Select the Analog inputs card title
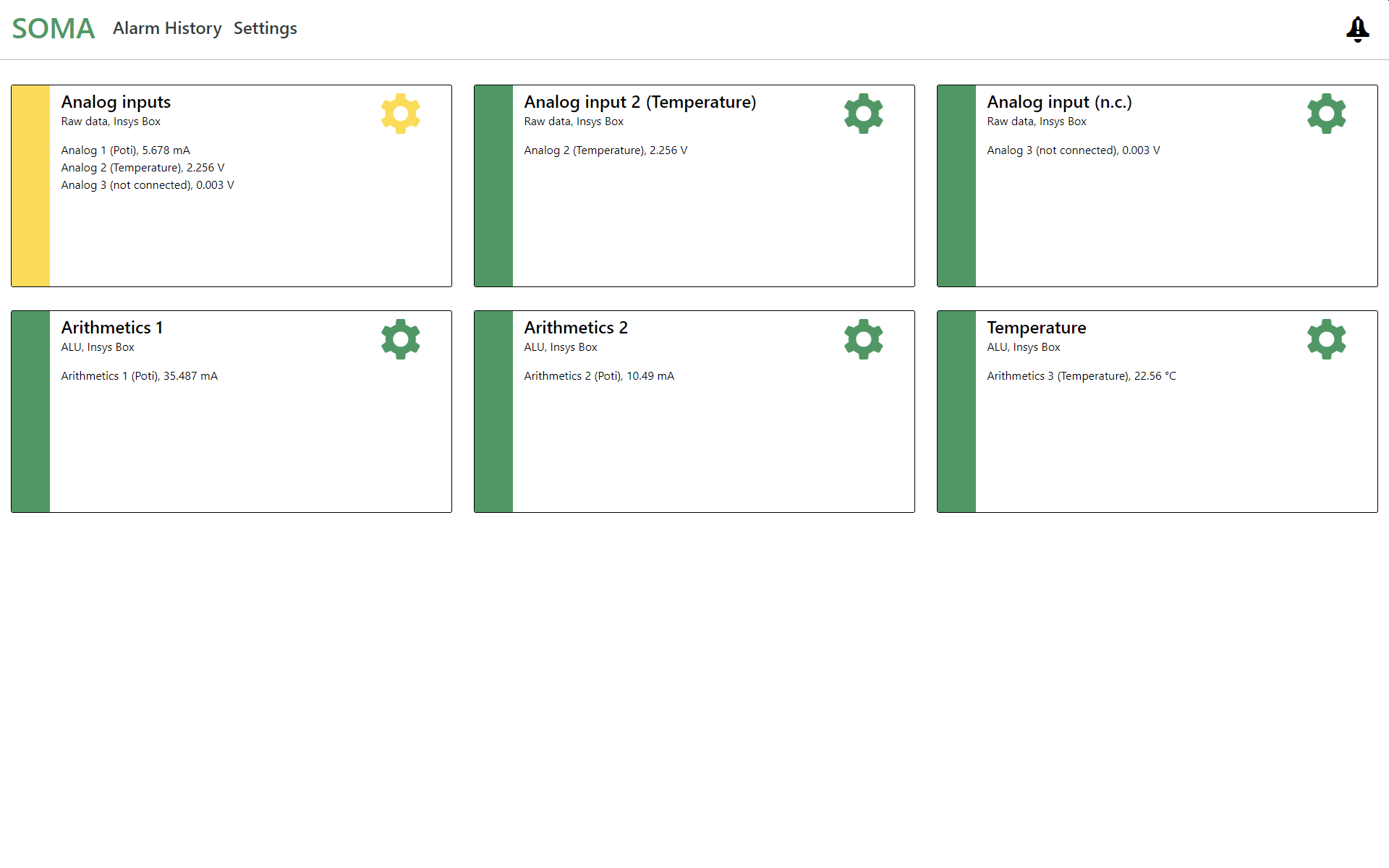Viewport: 1389px width, 868px height. 116,102
